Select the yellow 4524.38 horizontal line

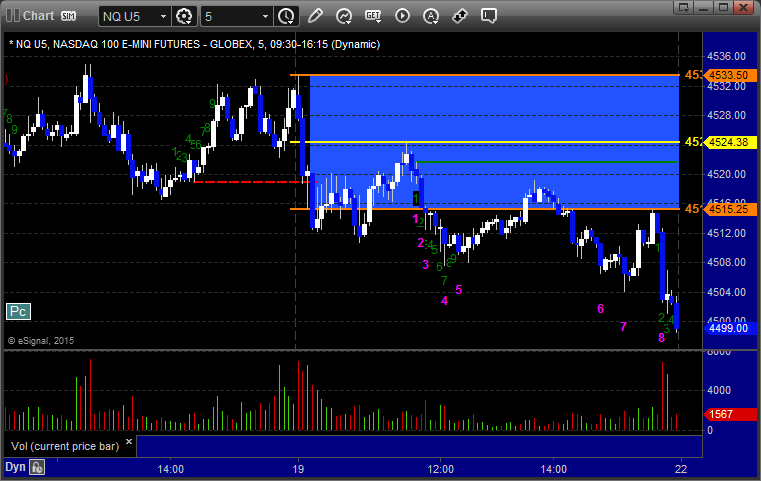(x=484, y=142)
